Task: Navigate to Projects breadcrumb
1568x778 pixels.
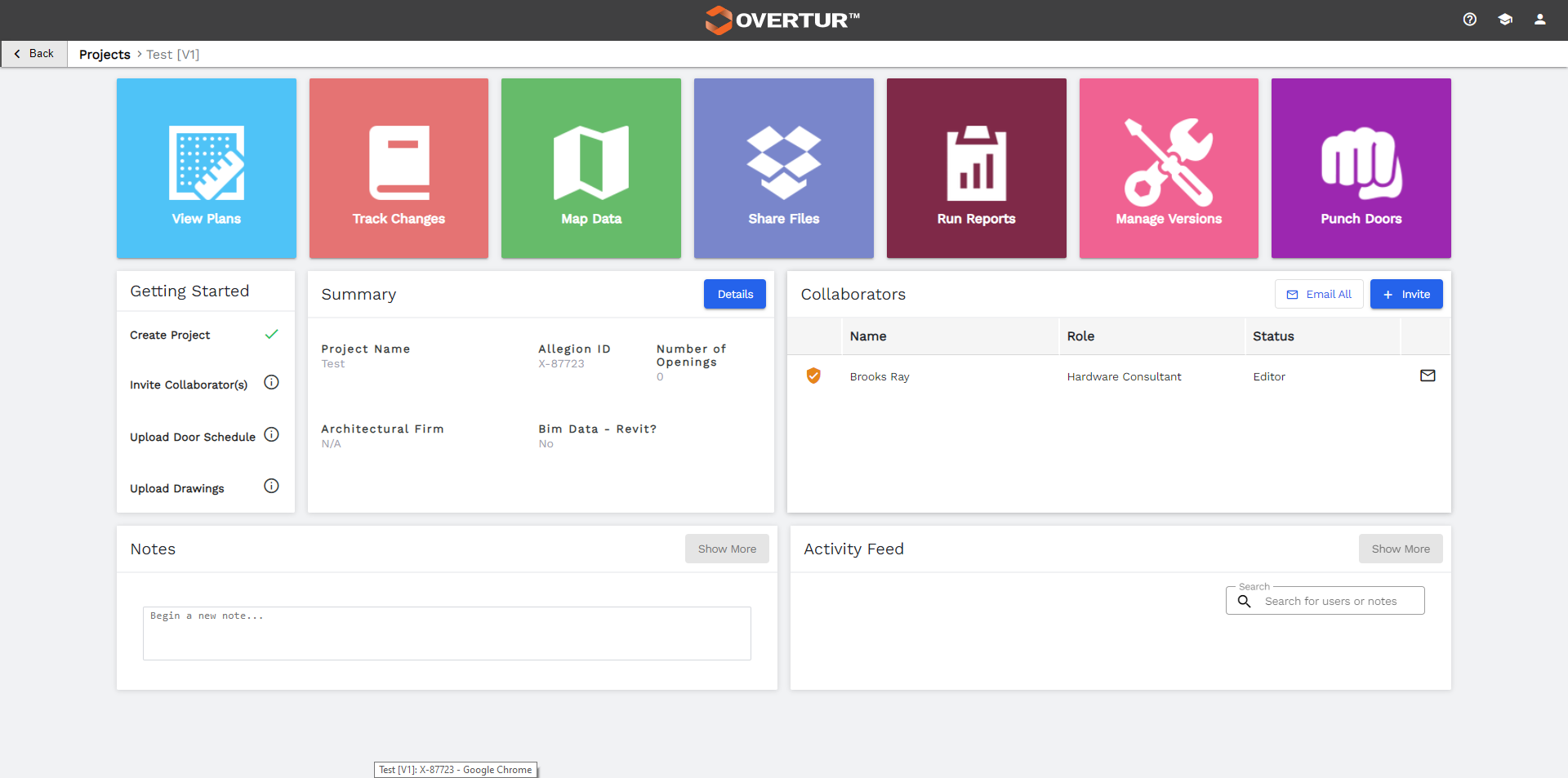Action: [105, 55]
